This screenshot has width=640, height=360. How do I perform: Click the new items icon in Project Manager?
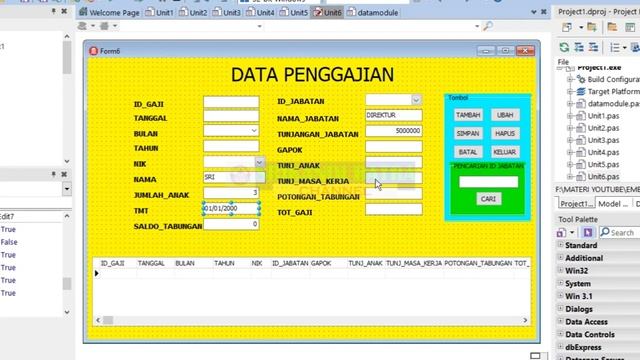point(567,27)
